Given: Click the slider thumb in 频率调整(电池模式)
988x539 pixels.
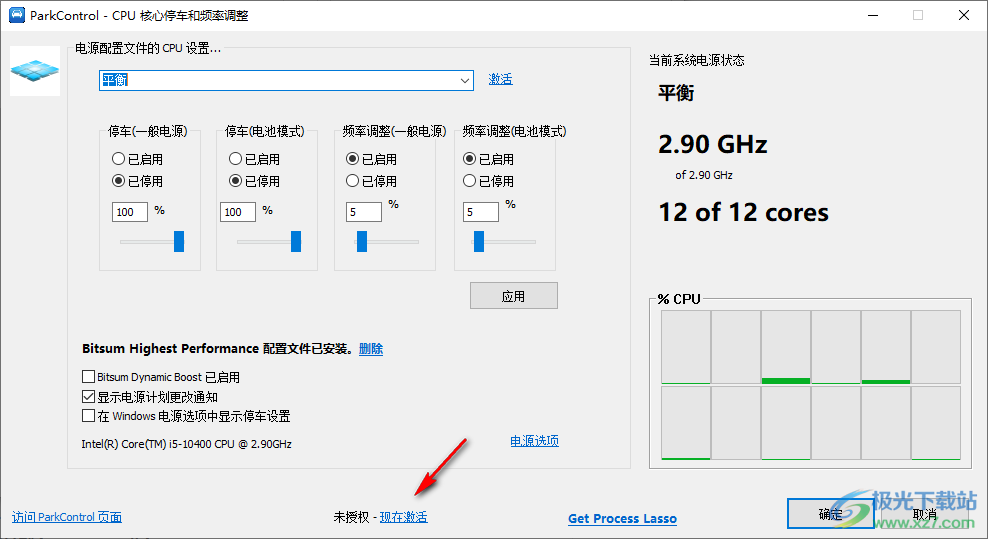Looking at the screenshot, I should [x=479, y=241].
